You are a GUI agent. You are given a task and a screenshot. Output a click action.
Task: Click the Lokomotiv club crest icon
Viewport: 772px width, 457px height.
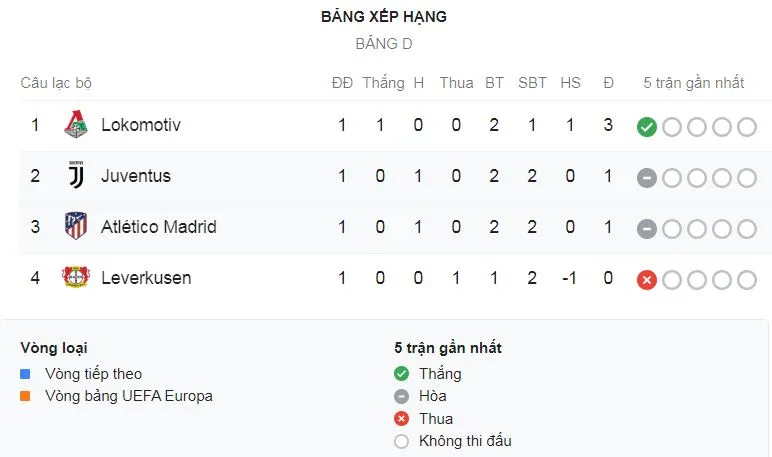tap(76, 125)
